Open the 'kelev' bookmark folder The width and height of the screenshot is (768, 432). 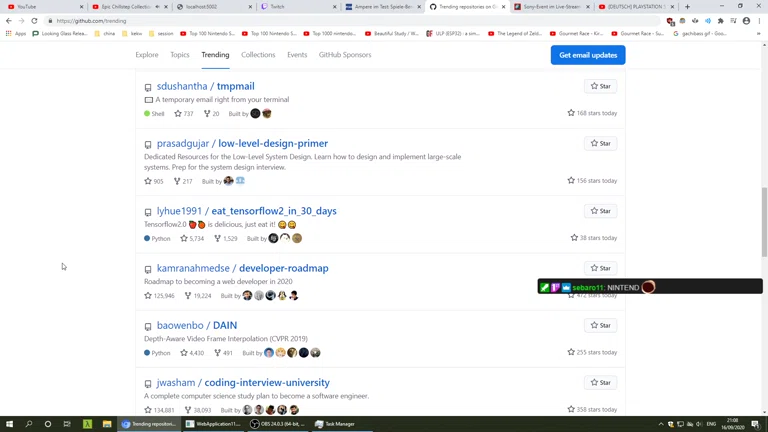point(132,34)
